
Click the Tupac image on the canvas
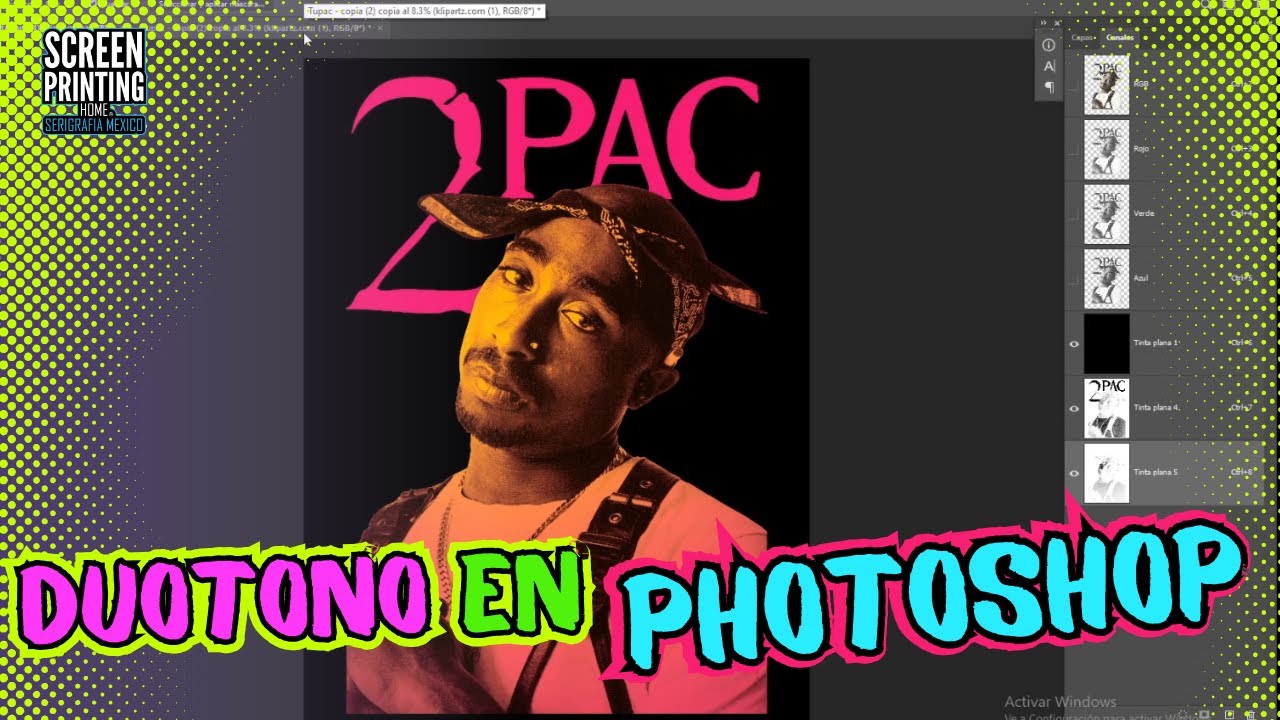click(557, 385)
